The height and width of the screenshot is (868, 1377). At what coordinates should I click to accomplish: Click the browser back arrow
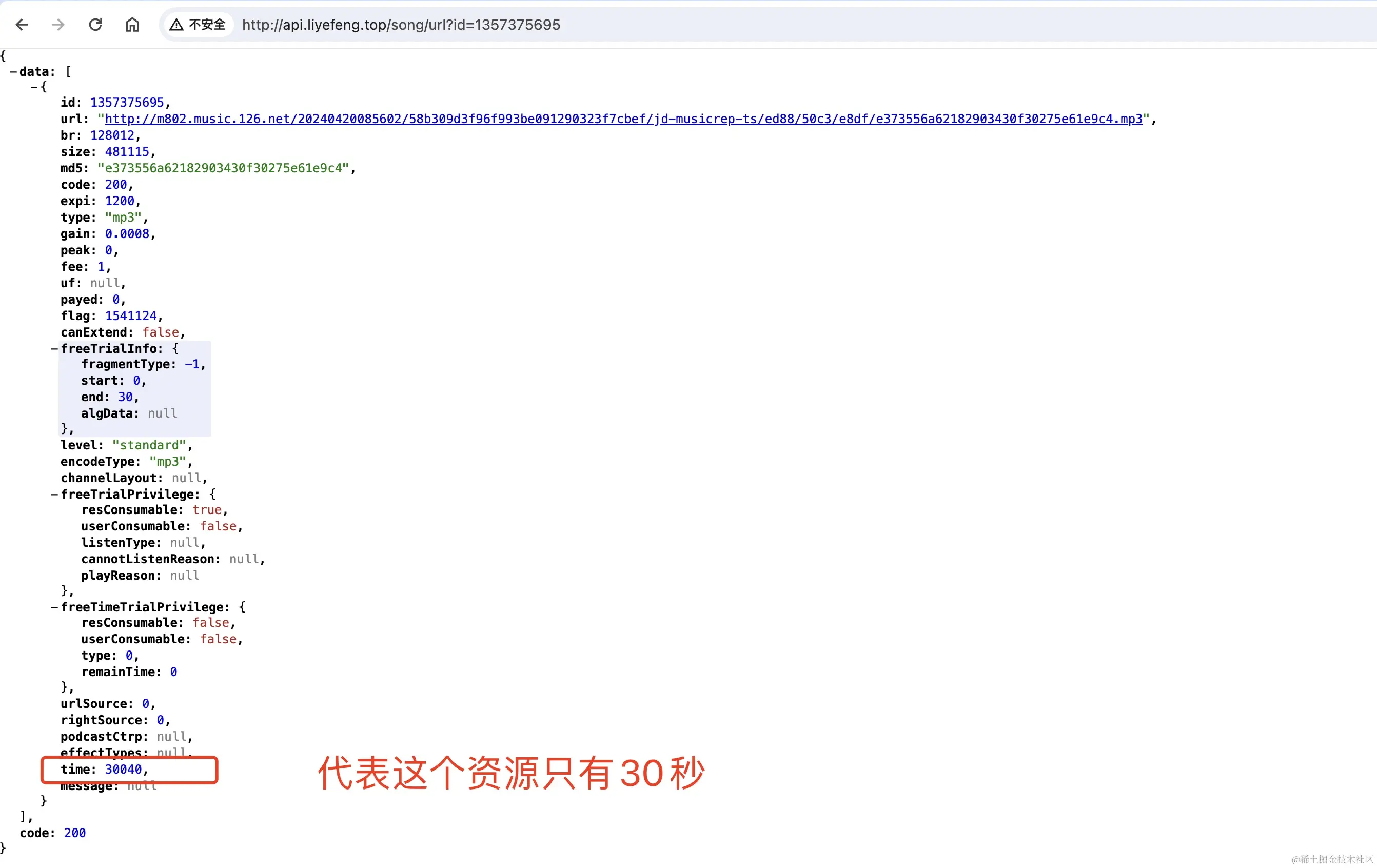pyautogui.click(x=22, y=25)
